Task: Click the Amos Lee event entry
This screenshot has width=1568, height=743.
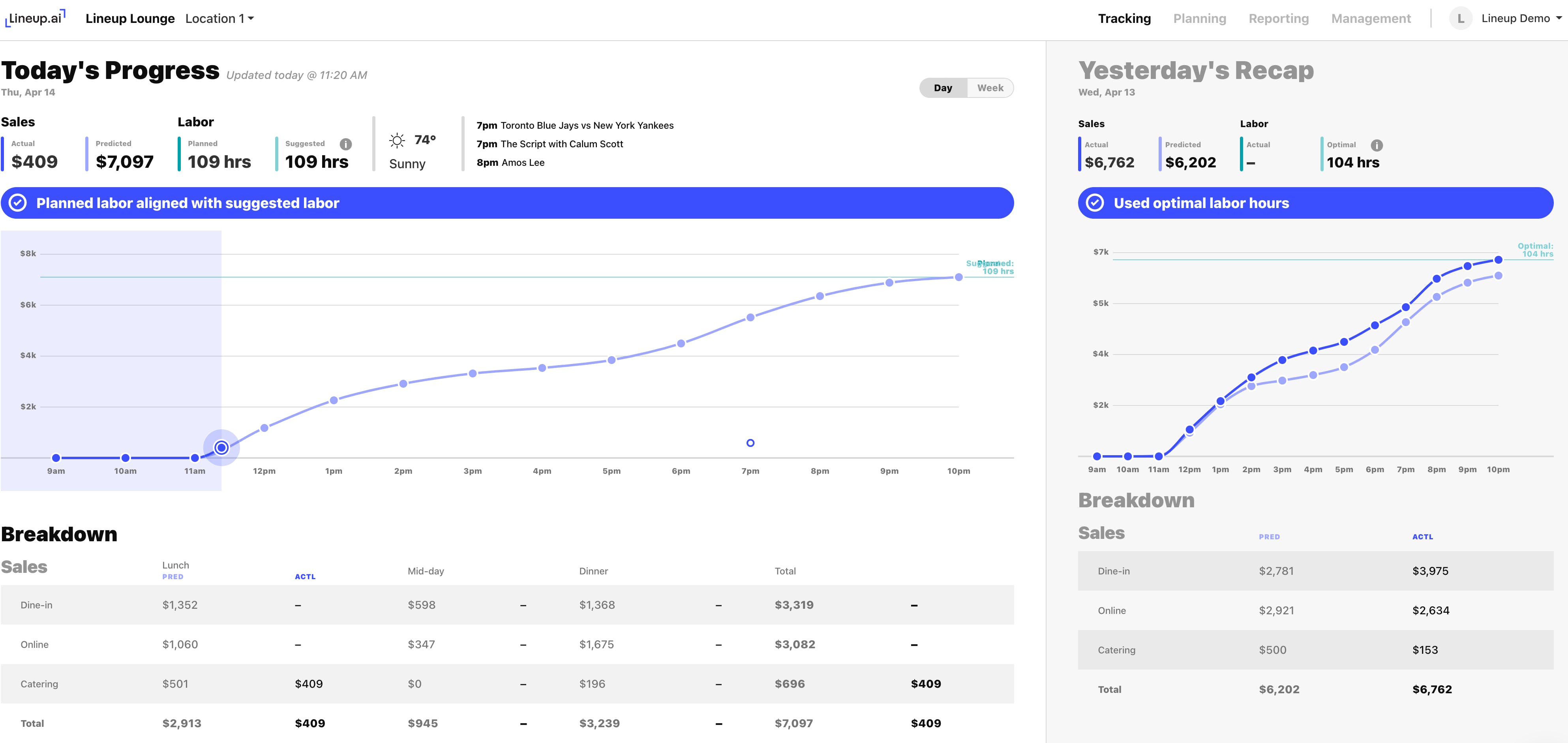Action: coord(522,163)
